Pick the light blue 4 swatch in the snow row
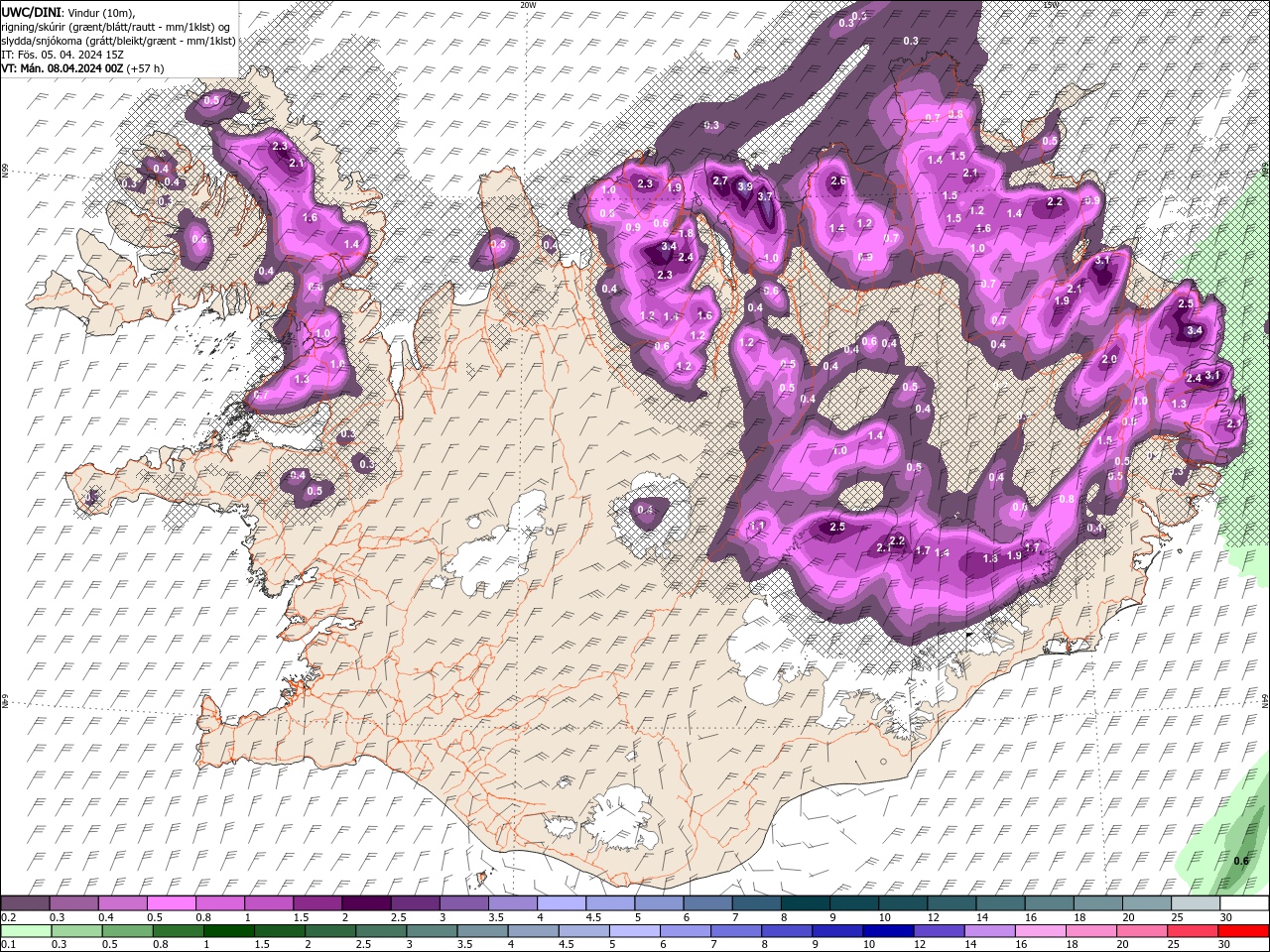Image resolution: width=1270 pixels, height=952 pixels. (x=562, y=903)
